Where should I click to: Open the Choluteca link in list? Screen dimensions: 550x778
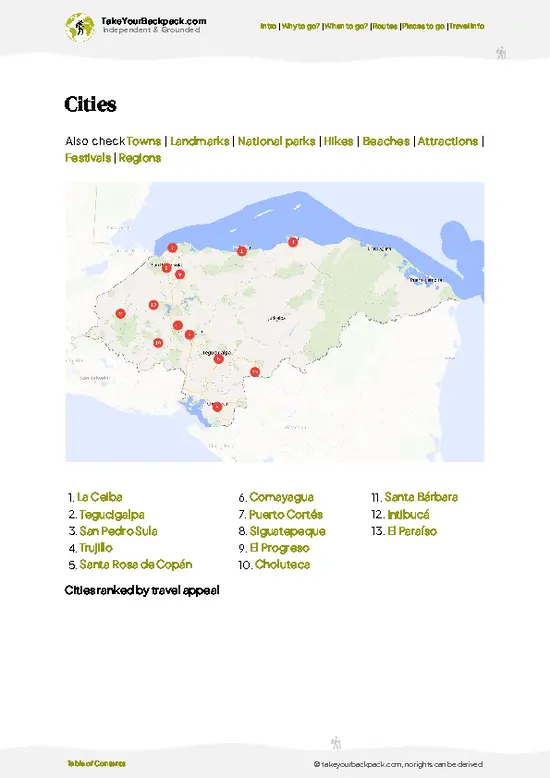pyautogui.click(x=282, y=565)
